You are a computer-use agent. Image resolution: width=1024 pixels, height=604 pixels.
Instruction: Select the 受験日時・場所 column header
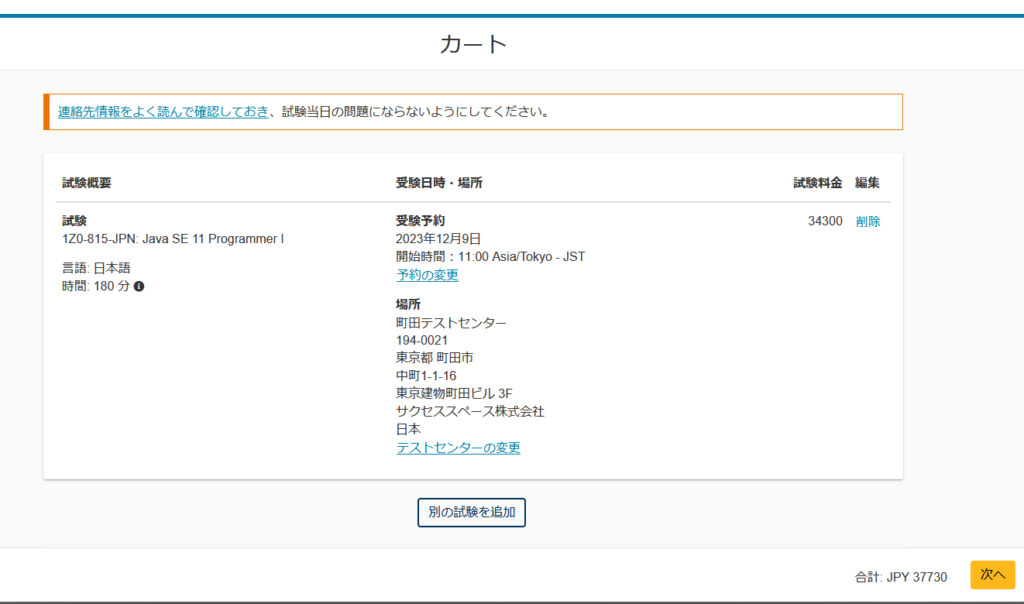[439, 183]
